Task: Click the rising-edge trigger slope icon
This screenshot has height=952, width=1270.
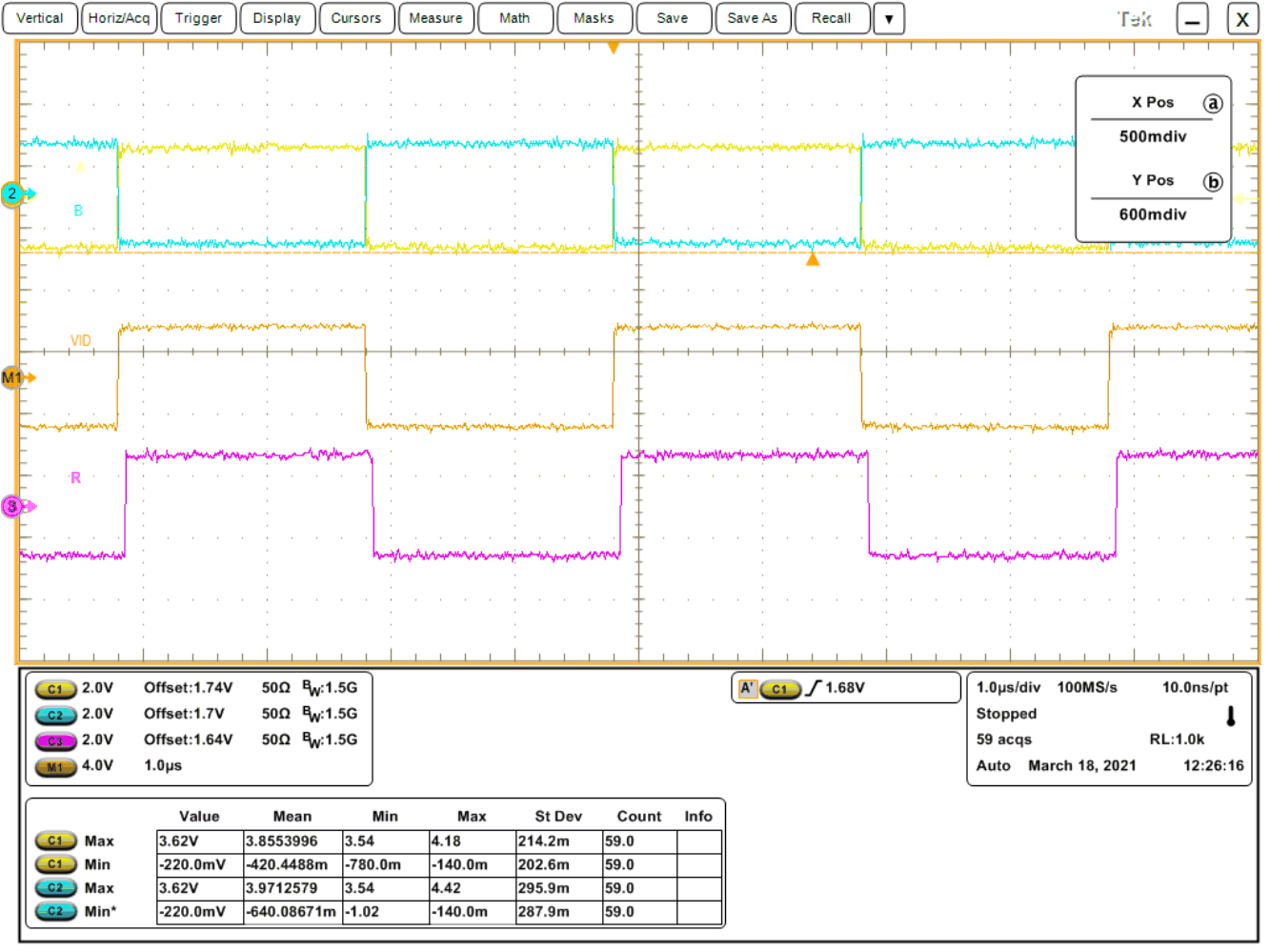Action: coord(812,688)
